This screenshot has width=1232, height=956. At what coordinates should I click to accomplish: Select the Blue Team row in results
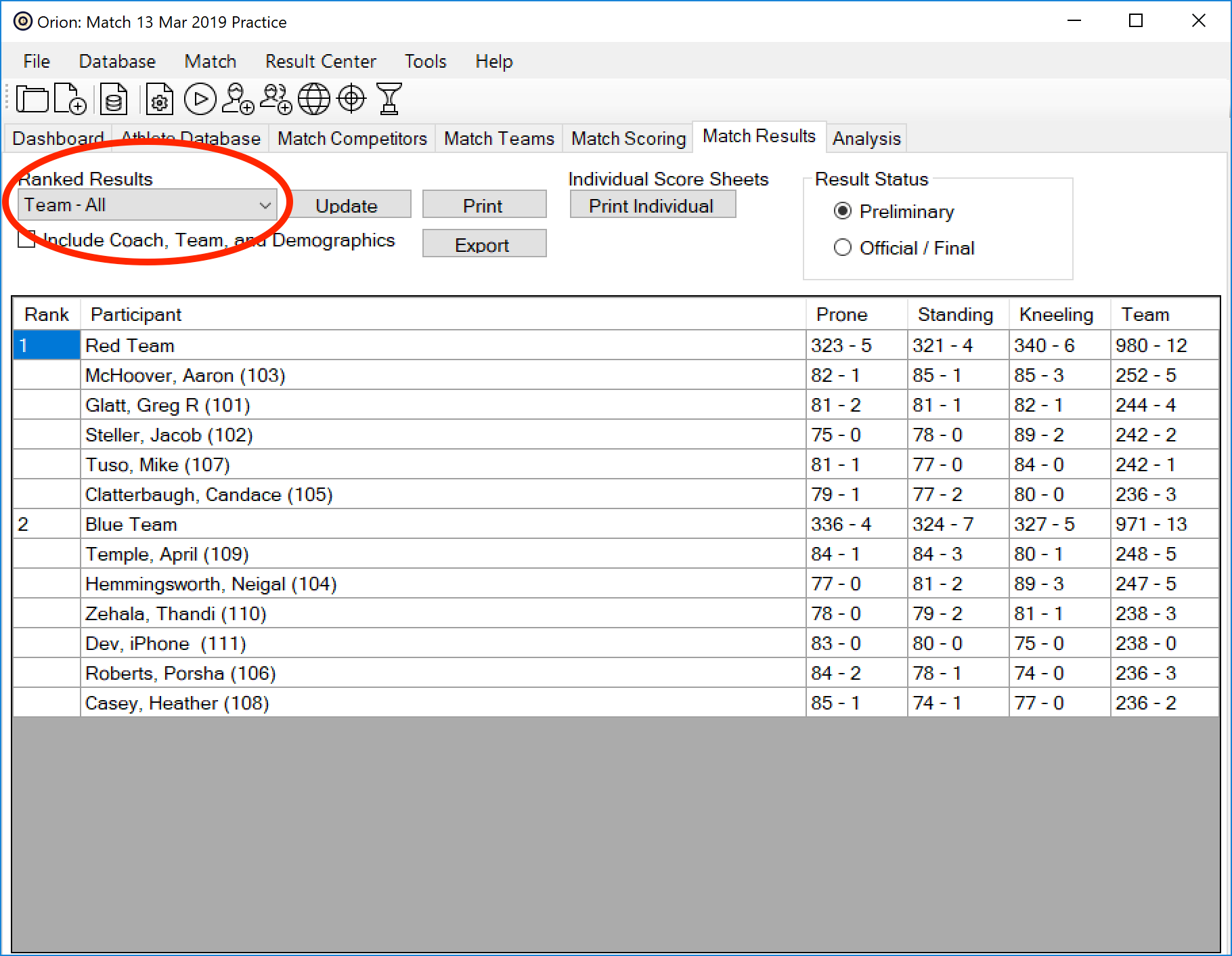131,525
